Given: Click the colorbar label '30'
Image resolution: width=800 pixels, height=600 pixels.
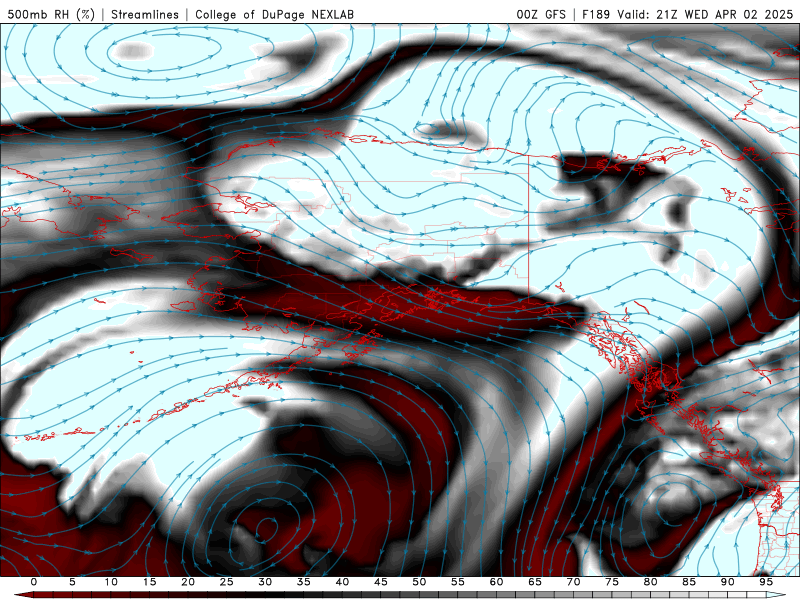Looking at the screenshot, I should (x=265, y=582).
